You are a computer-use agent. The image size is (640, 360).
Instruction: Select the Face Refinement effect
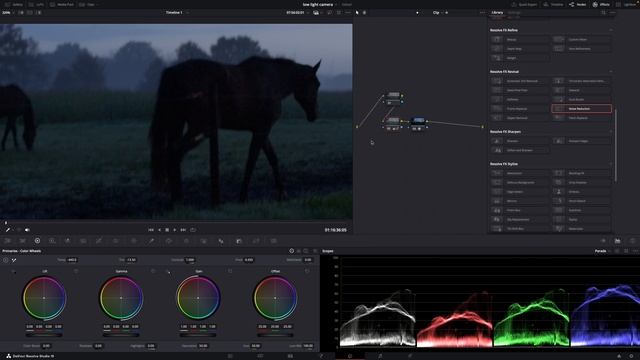582,49
